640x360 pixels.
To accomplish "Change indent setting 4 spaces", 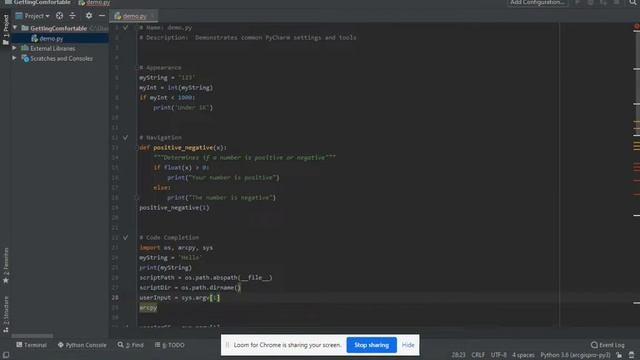I will point(523,355).
